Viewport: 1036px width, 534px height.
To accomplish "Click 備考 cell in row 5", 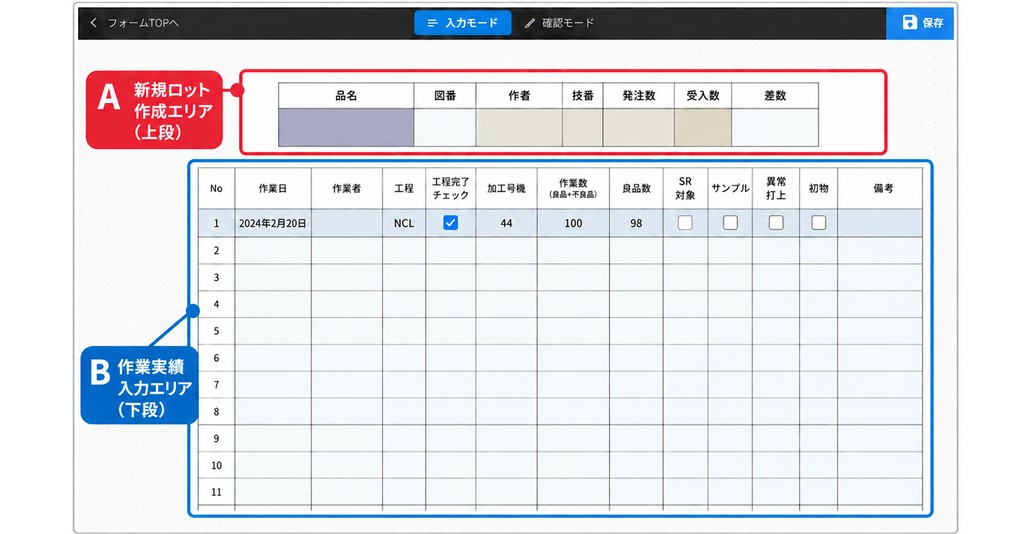I will coord(880,331).
